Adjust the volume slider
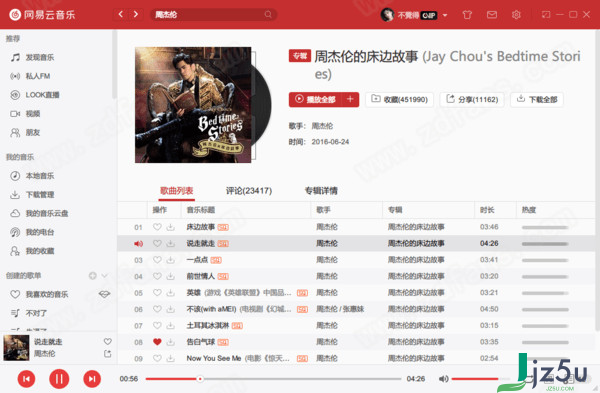 (481, 379)
